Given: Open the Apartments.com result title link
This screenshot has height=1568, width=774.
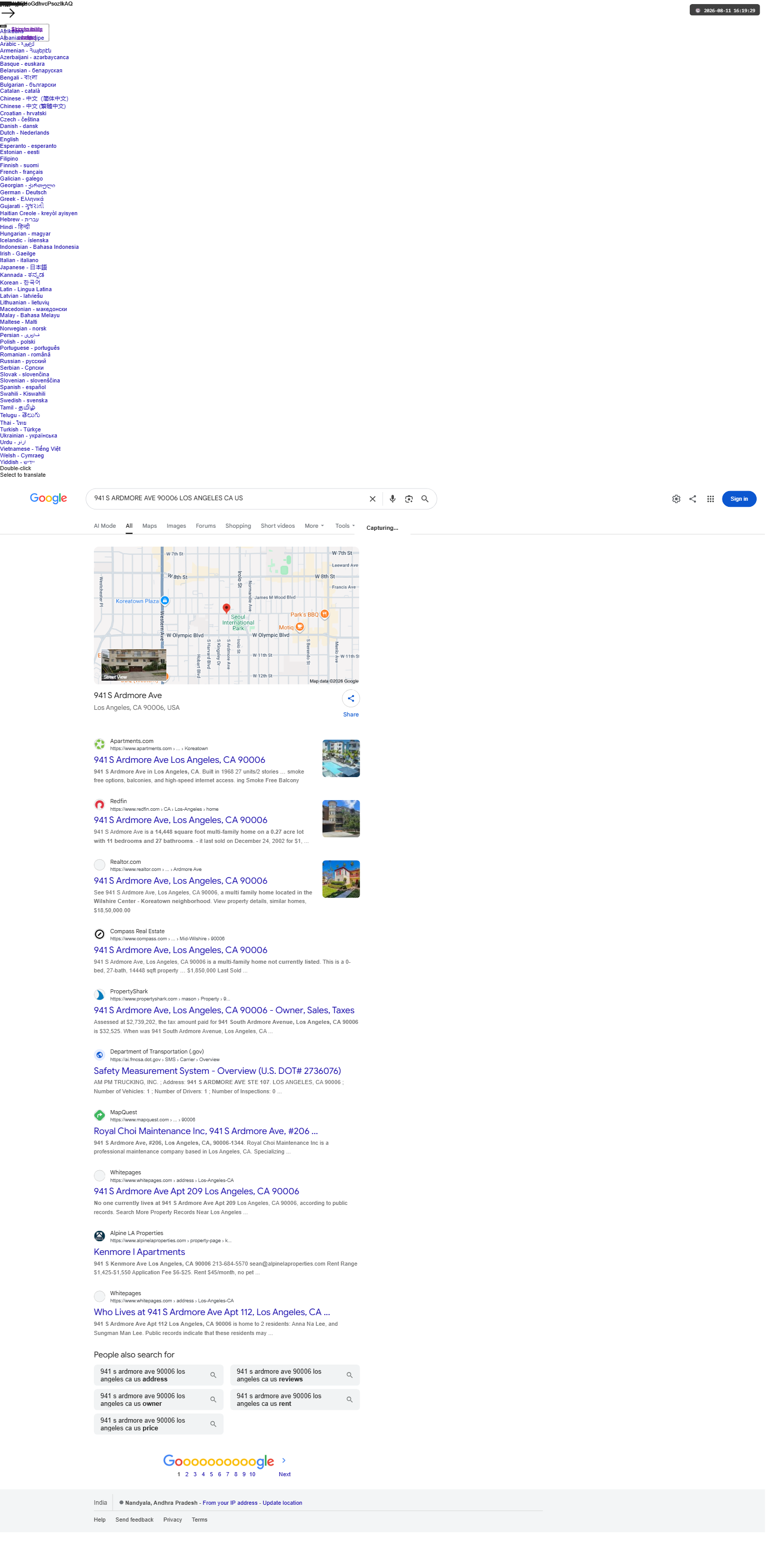Looking at the screenshot, I should [x=180, y=760].
